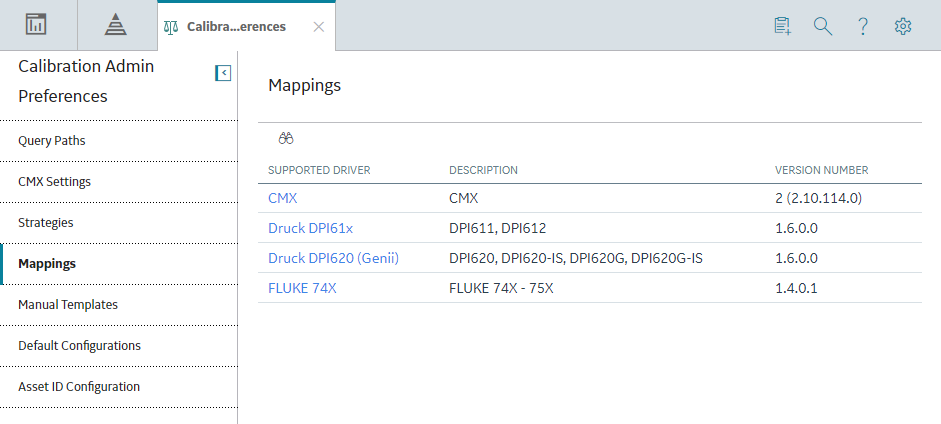
Task: Open the asset hierarchy pyramid icon tab
Action: [115, 25]
